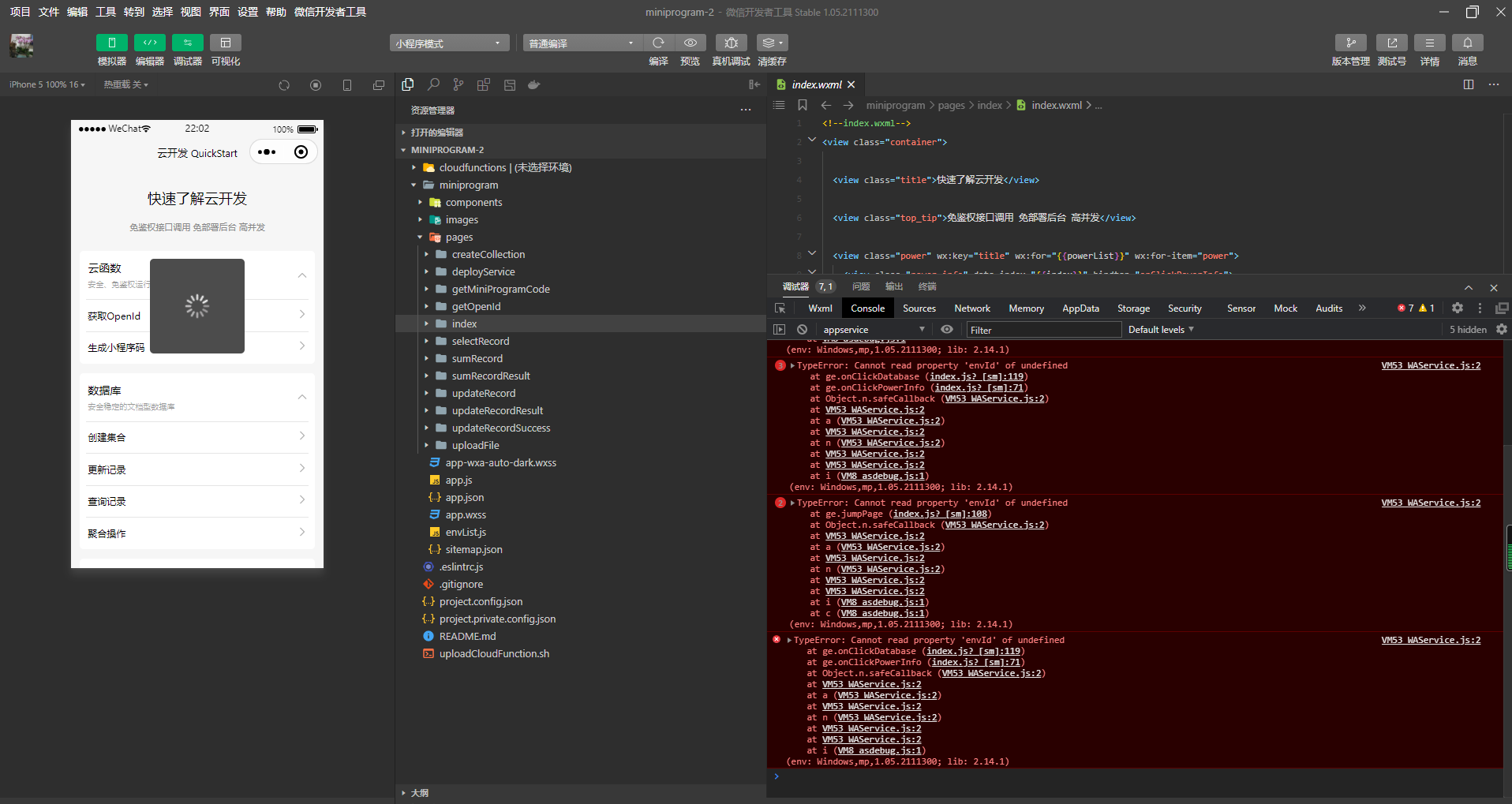The height and width of the screenshot is (804, 1512).
Task: Close the index.wxml editor tab
Action: click(x=851, y=84)
